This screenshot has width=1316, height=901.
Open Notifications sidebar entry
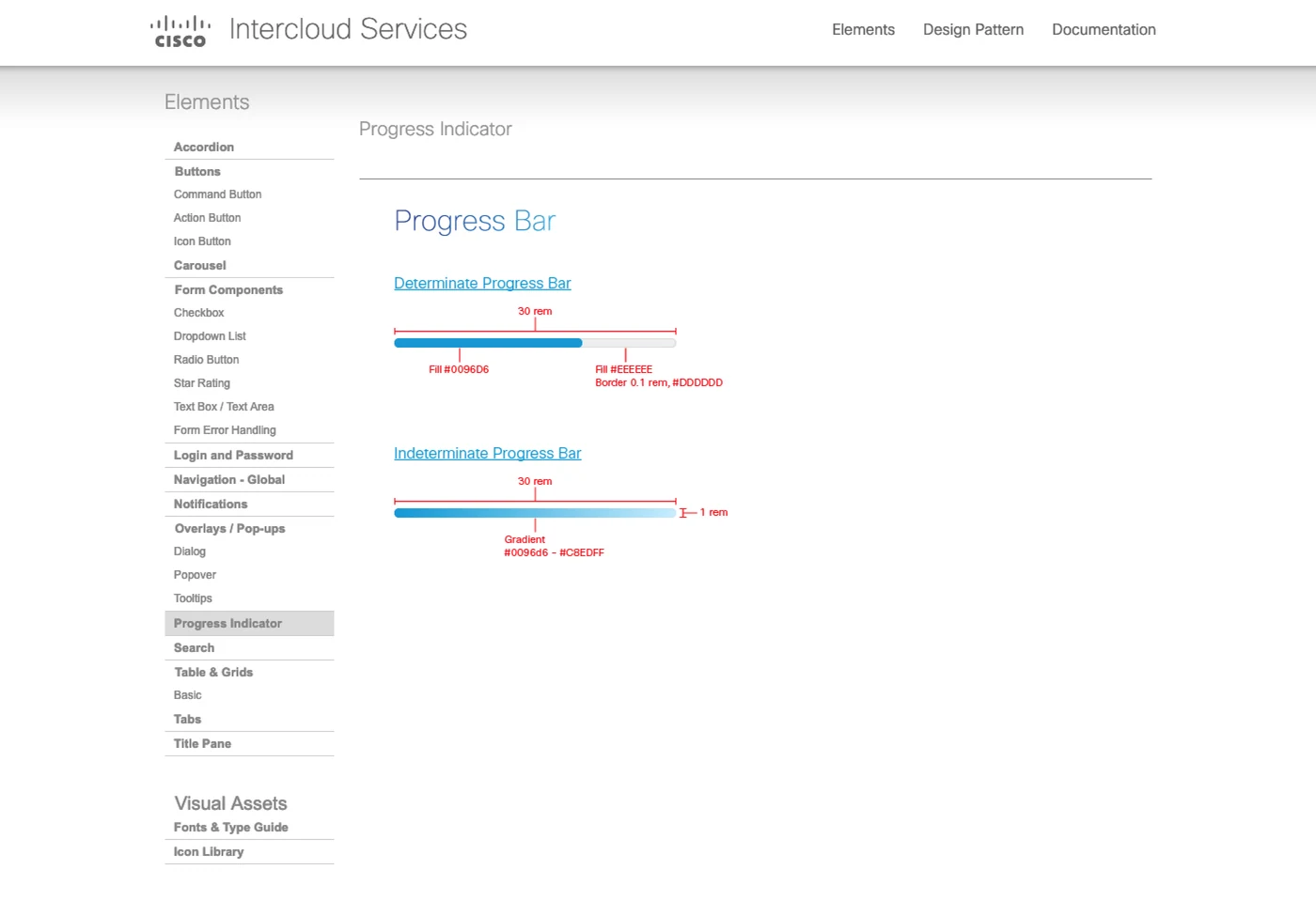pos(211,505)
